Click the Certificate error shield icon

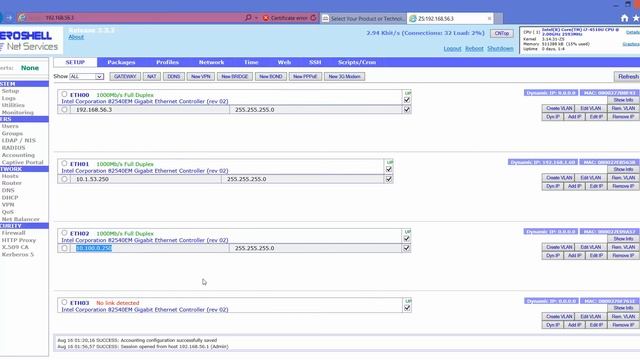tap(266, 18)
